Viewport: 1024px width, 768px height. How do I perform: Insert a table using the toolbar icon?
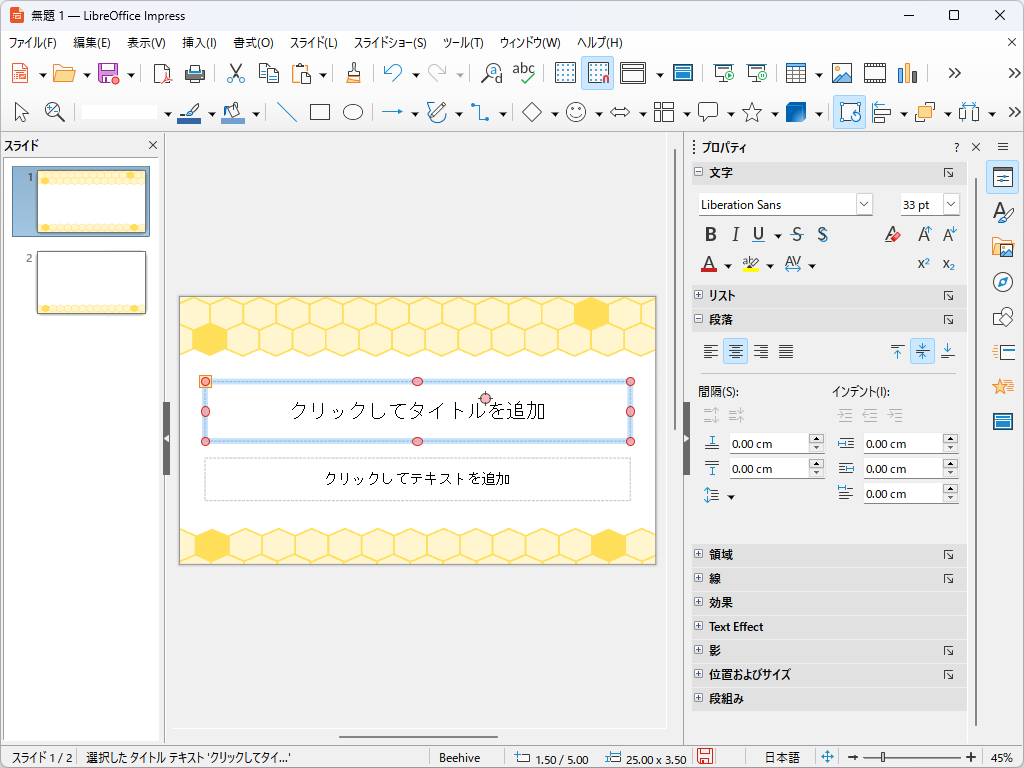tap(796, 73)
